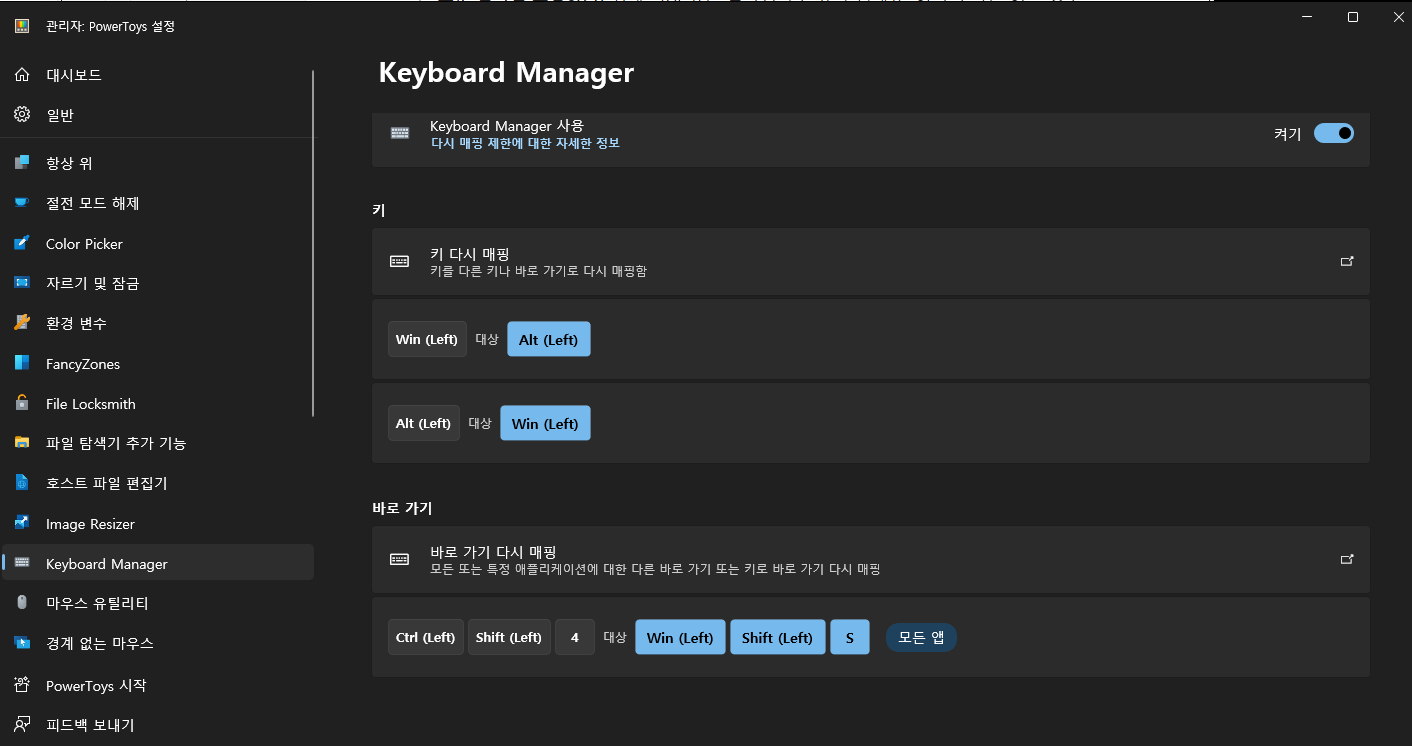Open external editor icon for 바로 가기 다시 매핑
Image resolution: width=1412 pixels, height=746 pixels.
(x=1347, y=559)
